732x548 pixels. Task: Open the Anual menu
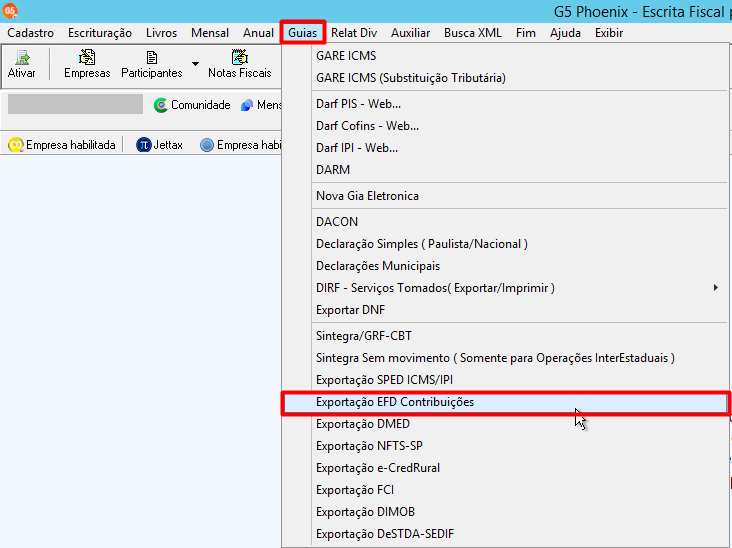tap(258, 33)
